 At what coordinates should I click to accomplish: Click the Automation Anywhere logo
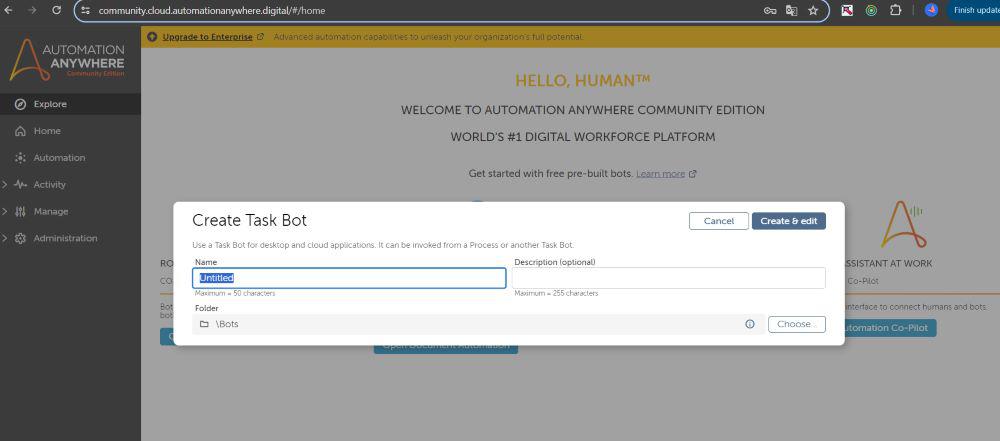67,60
